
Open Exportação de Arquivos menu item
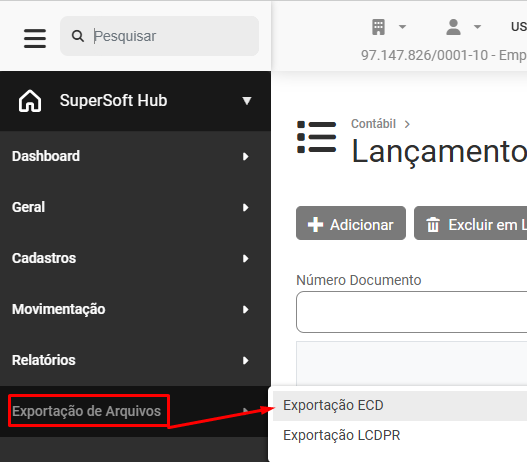tap(135, 411)
